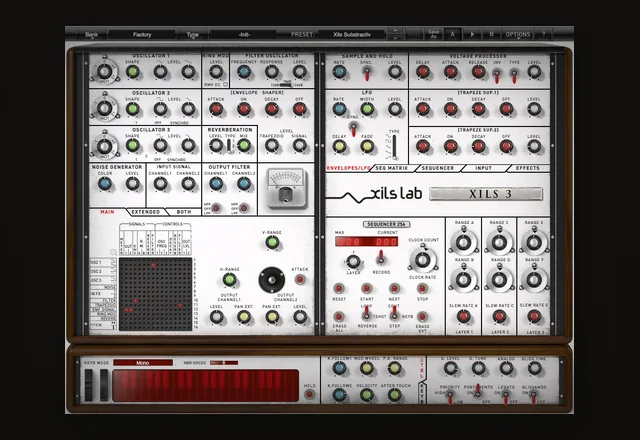Click the LFO Rate knob
This screenshot has width=640, height=440.
pos(339,109)
